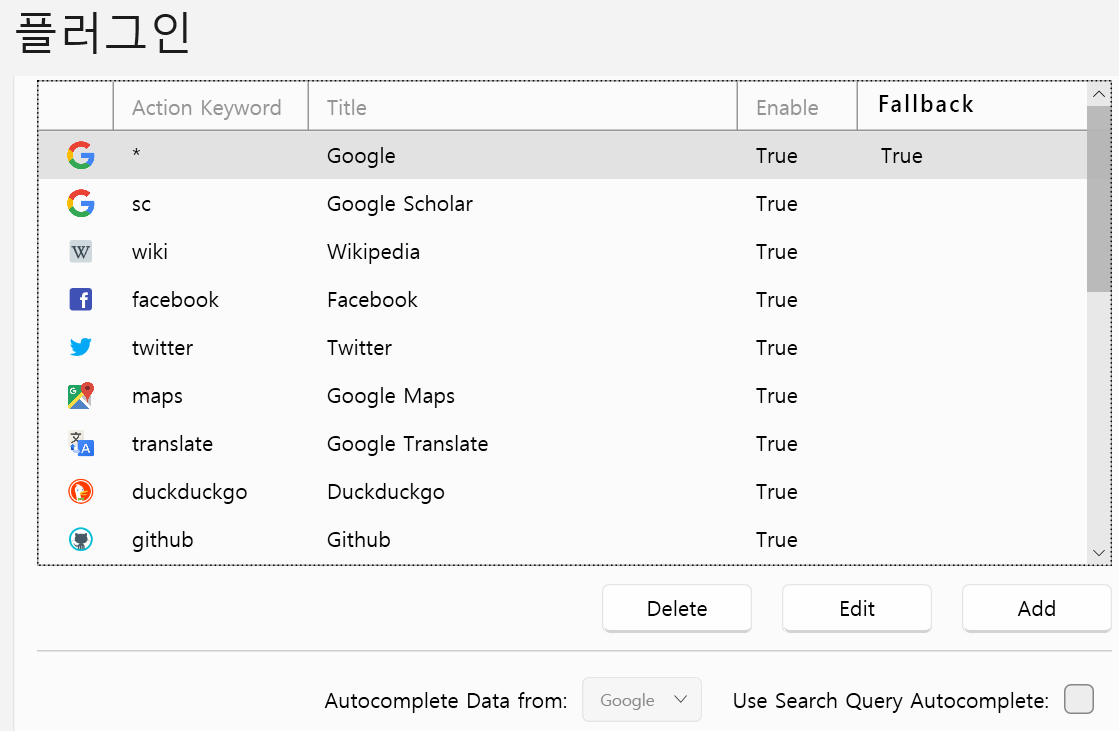Click the Duckduckgo icon

(81, 491)
